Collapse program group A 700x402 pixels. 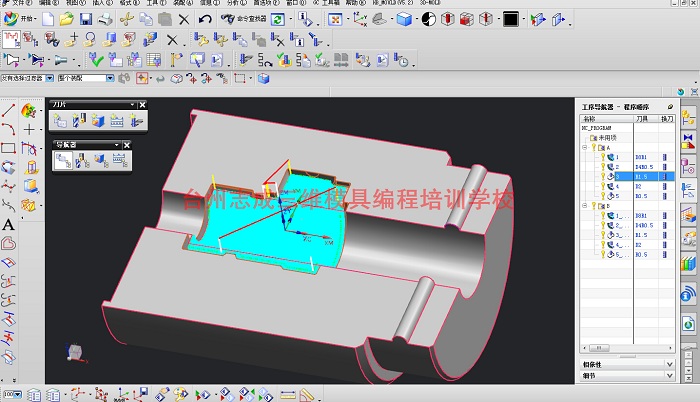pos(585,147)
